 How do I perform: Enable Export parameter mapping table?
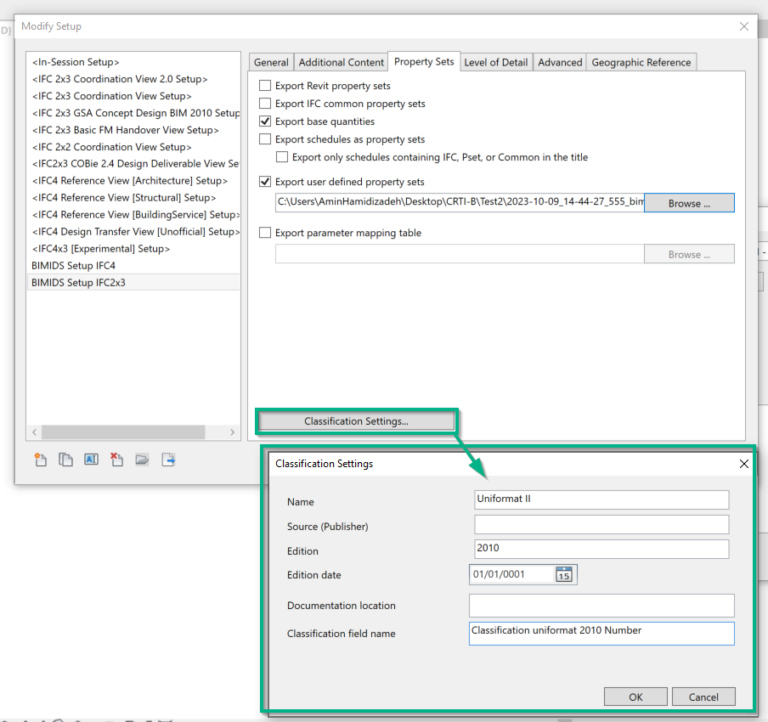[x=265, y=233]
